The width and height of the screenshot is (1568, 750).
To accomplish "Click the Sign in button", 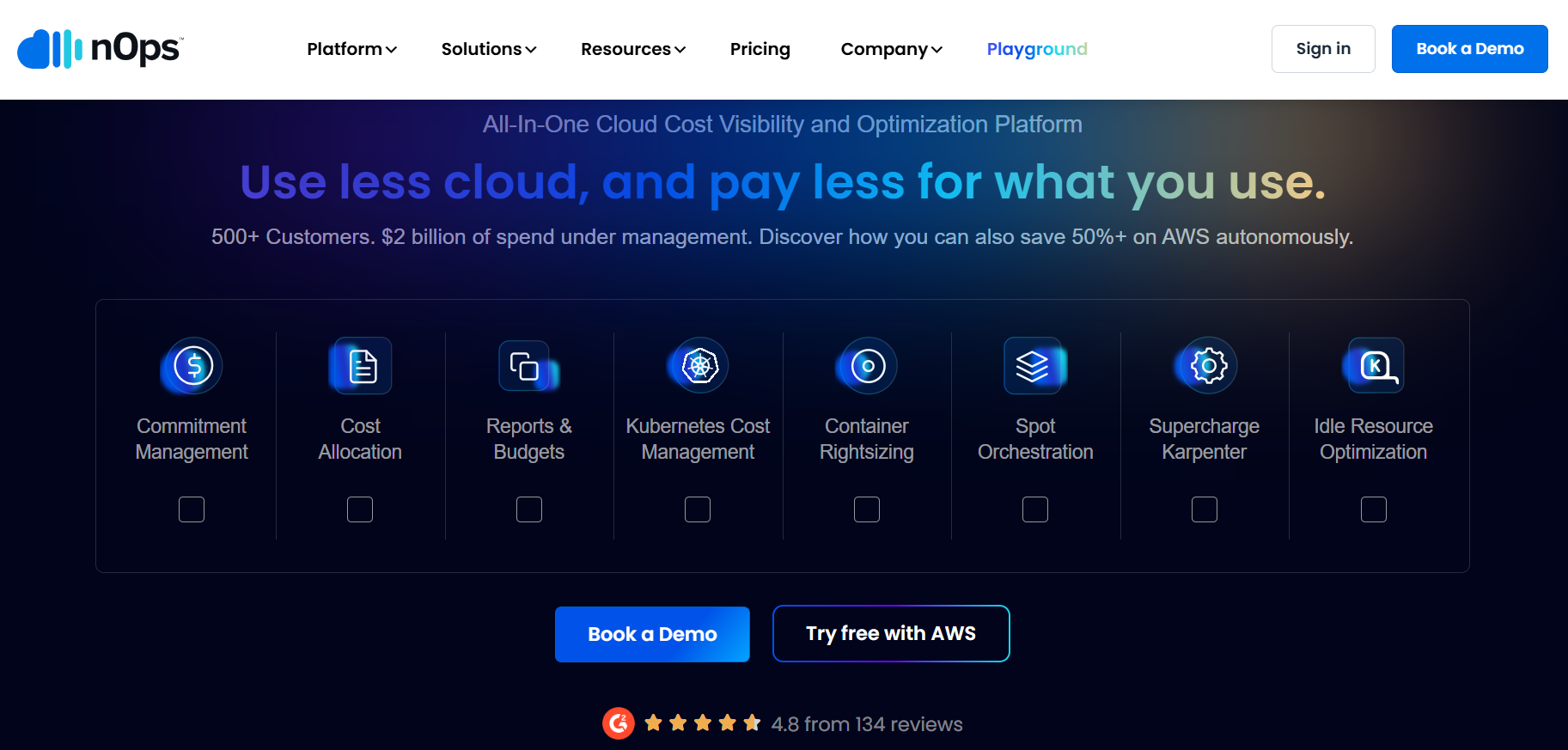I will 1322,49.
